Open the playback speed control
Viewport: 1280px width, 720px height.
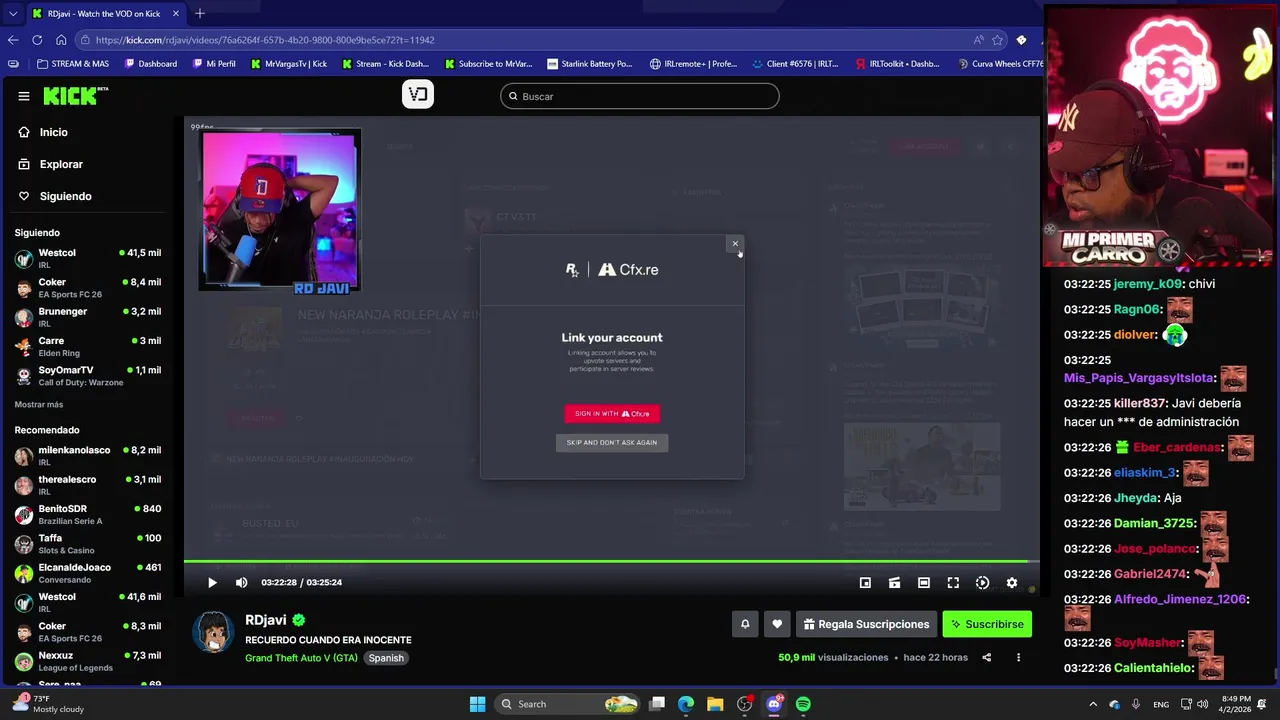tap(982, 582)
